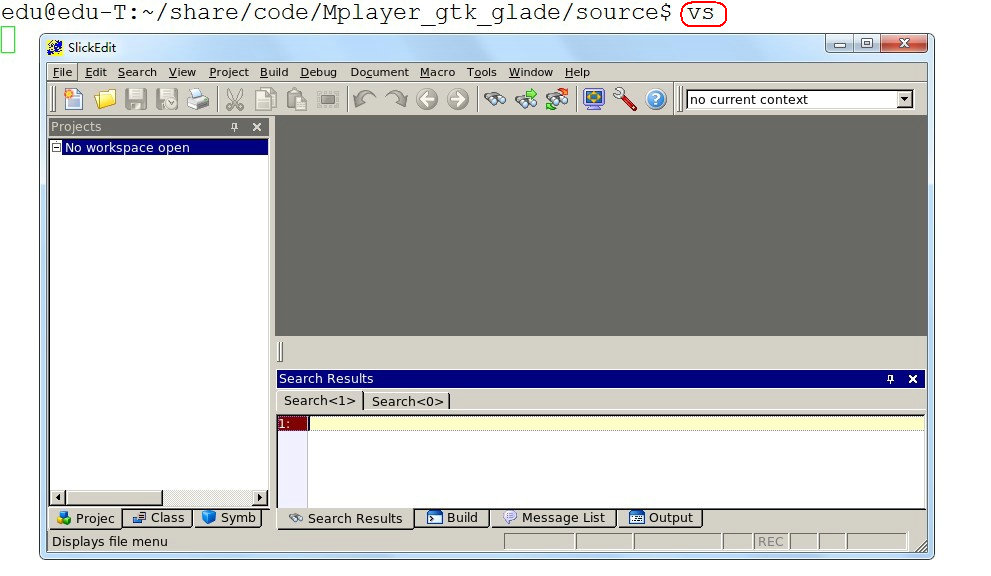Screen dimensions: 991x576
Task: Close the Search Results panel
Action: pyautogui.click(x=913, y=379)
